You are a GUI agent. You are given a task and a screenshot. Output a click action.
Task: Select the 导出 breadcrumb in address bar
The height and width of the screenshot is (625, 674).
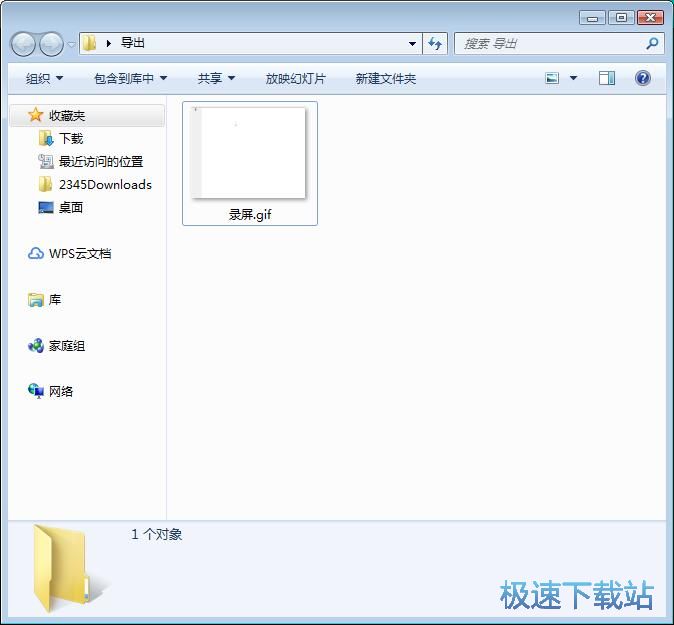pos(132,43)
